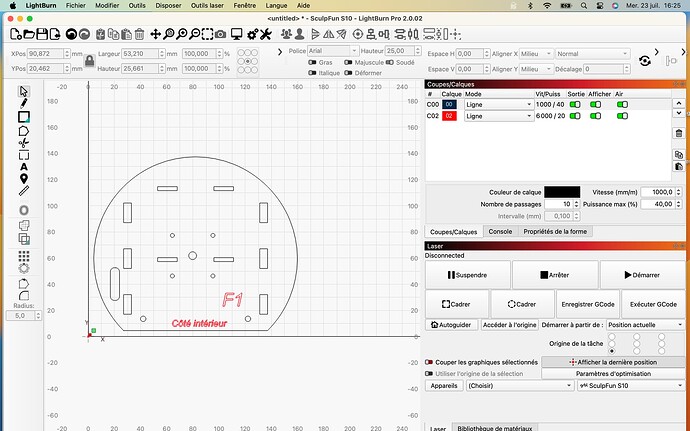Delete selection with the trash icon in toolbar
The image size is (690, 431).
139,34
